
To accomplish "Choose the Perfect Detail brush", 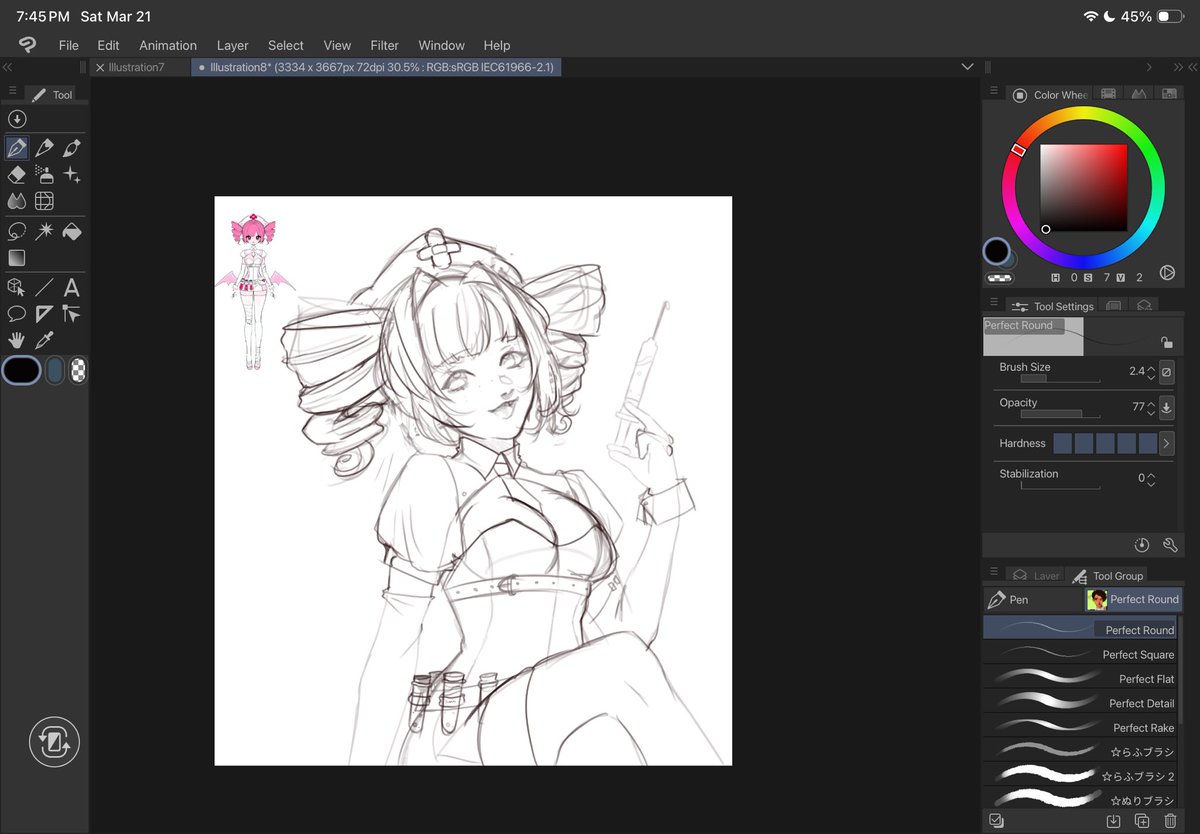I will (1079, 703).
